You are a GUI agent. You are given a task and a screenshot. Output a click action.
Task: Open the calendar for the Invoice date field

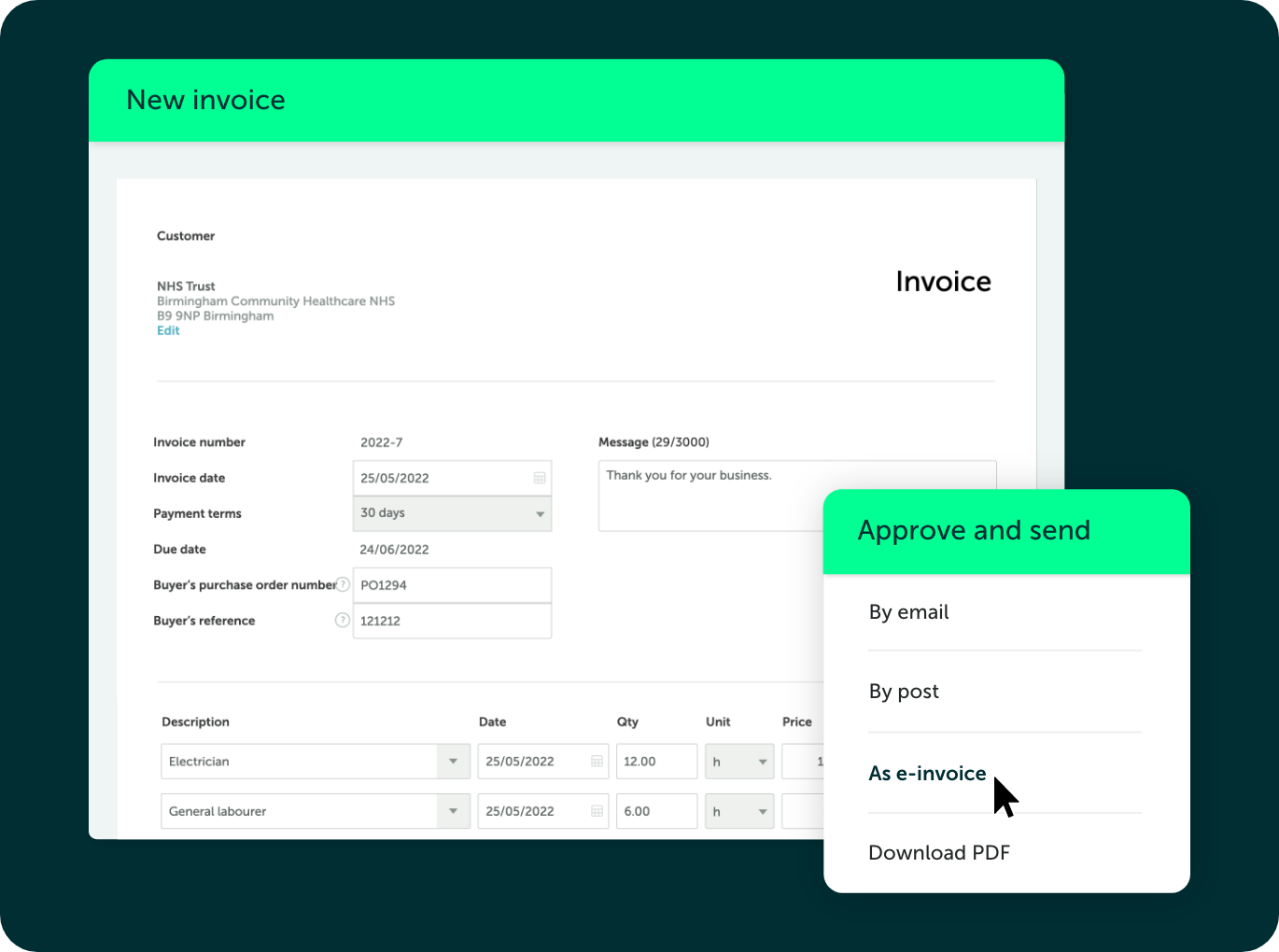(540, 477)
